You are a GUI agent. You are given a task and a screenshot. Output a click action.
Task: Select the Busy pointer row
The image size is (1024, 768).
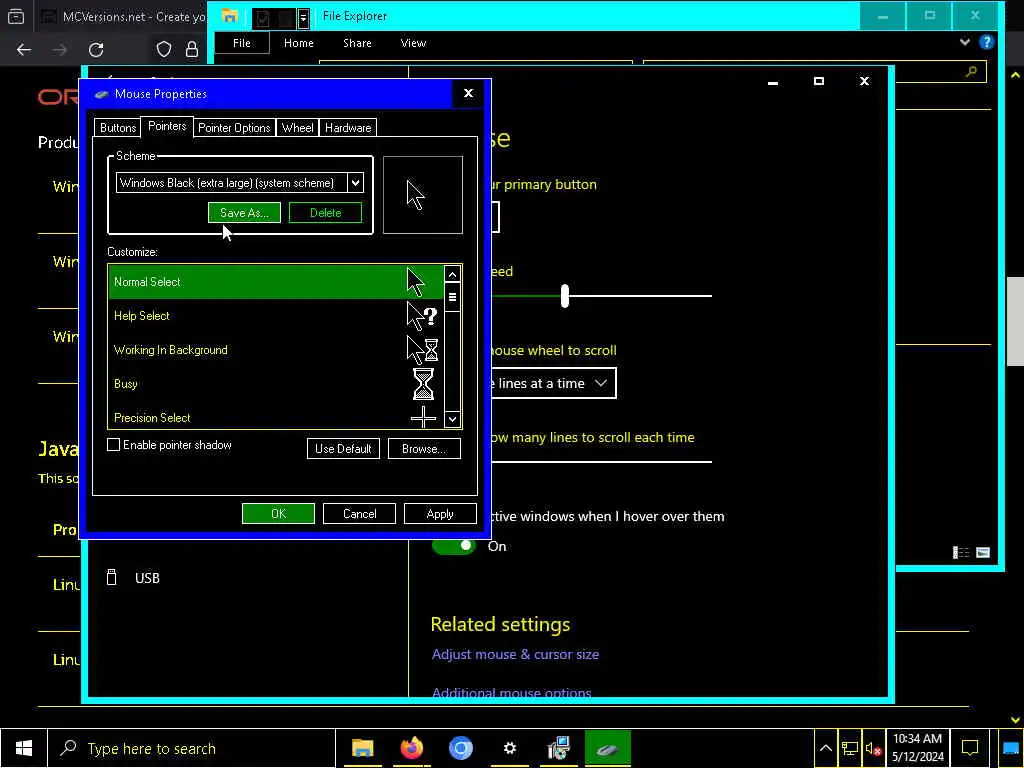click(276, 384)
